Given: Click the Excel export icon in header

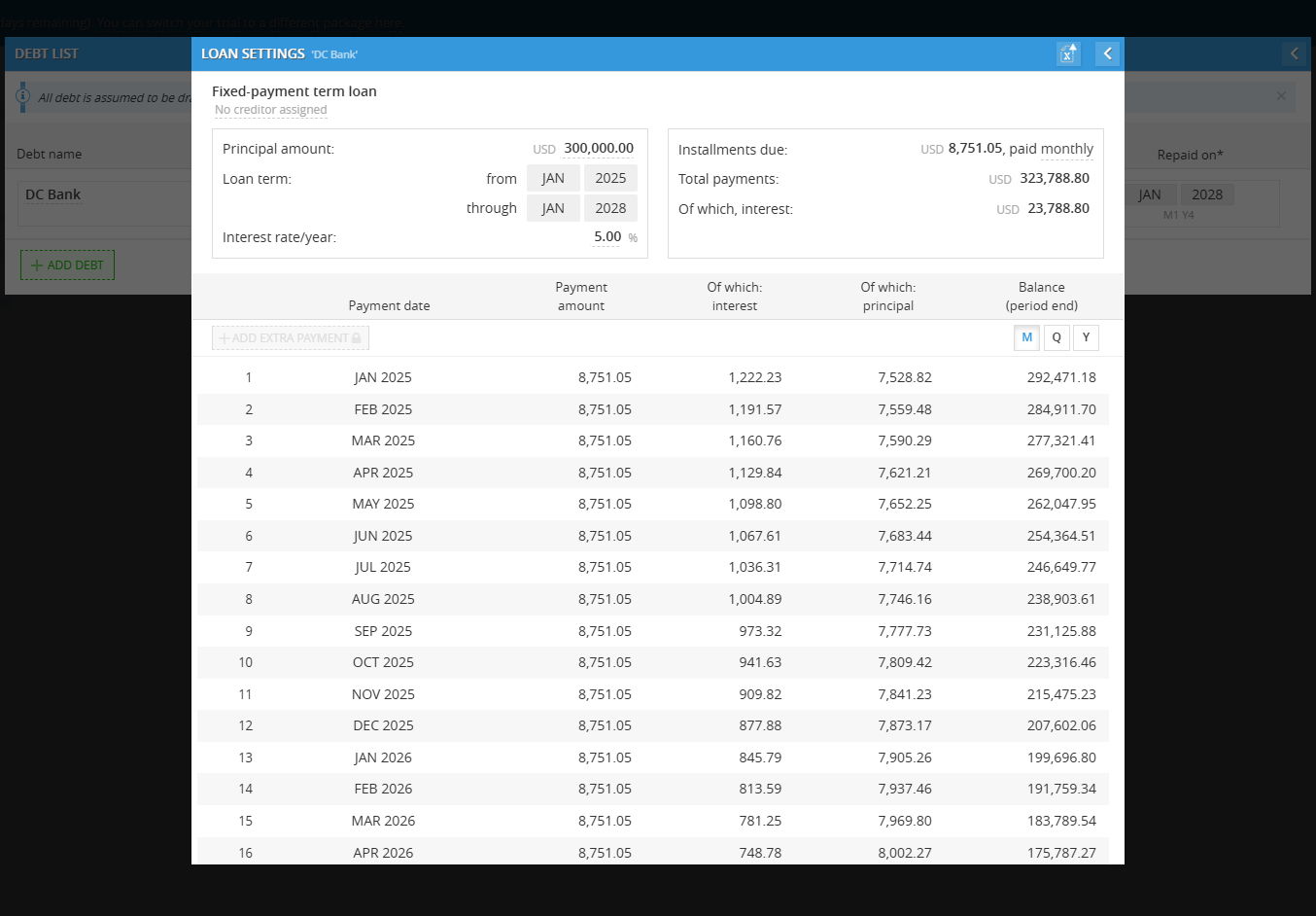Looking at the screenshot, I should 1067,54.
